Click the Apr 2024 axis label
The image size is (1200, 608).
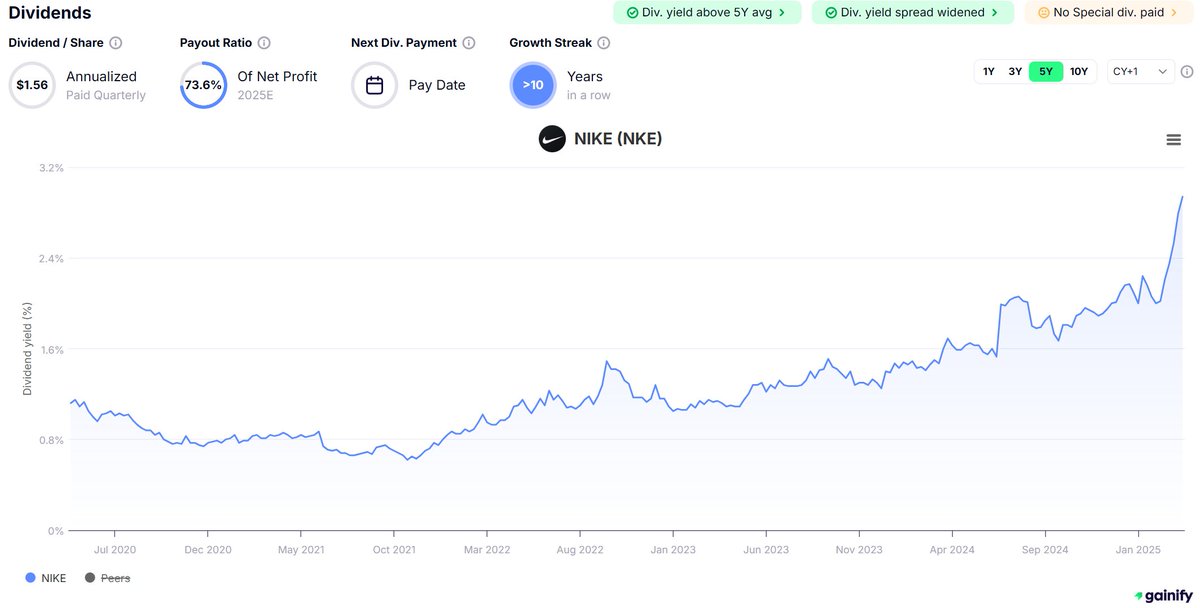coord(952,549)
